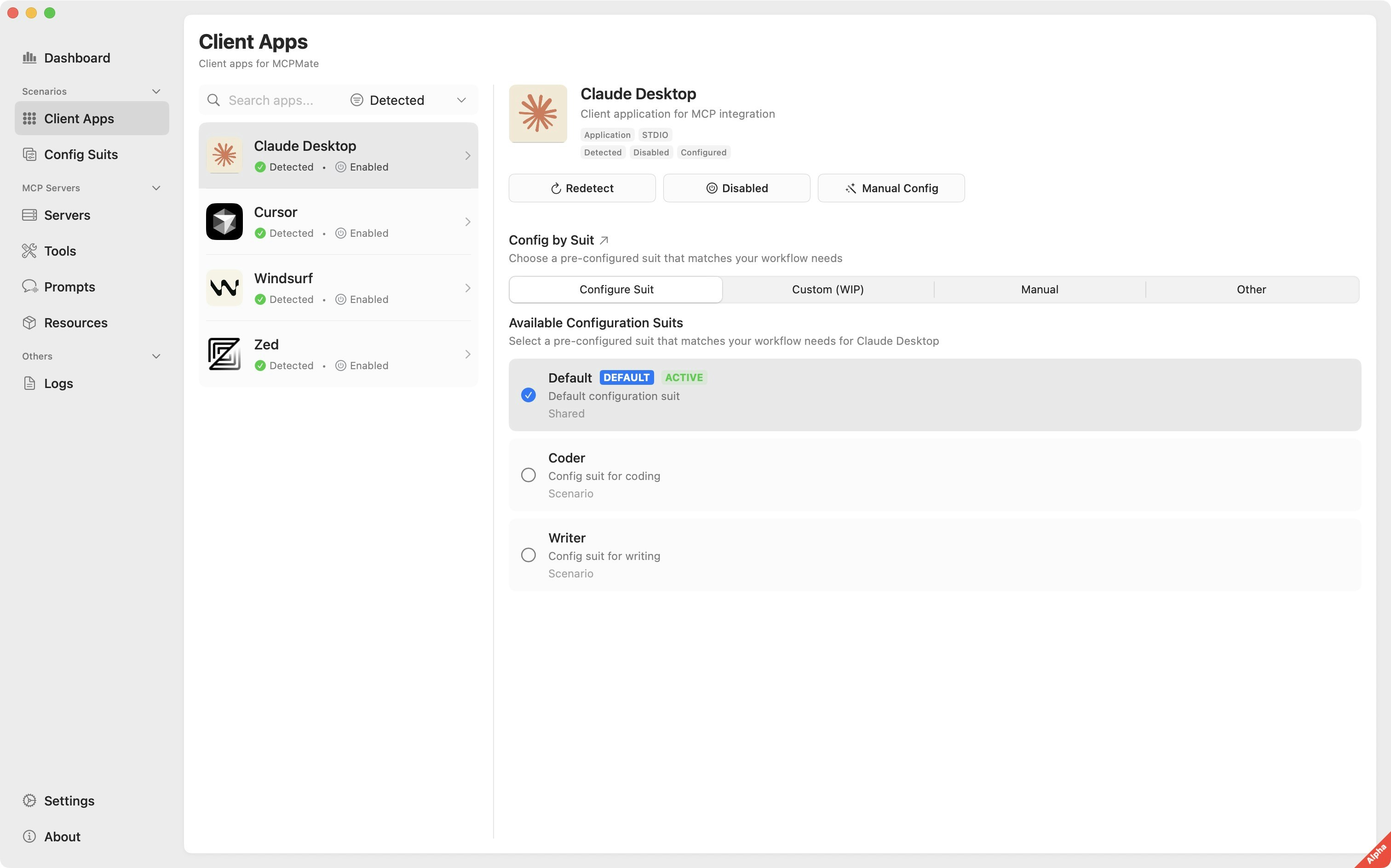Select the Coder configuration suit

click(528, 475)
